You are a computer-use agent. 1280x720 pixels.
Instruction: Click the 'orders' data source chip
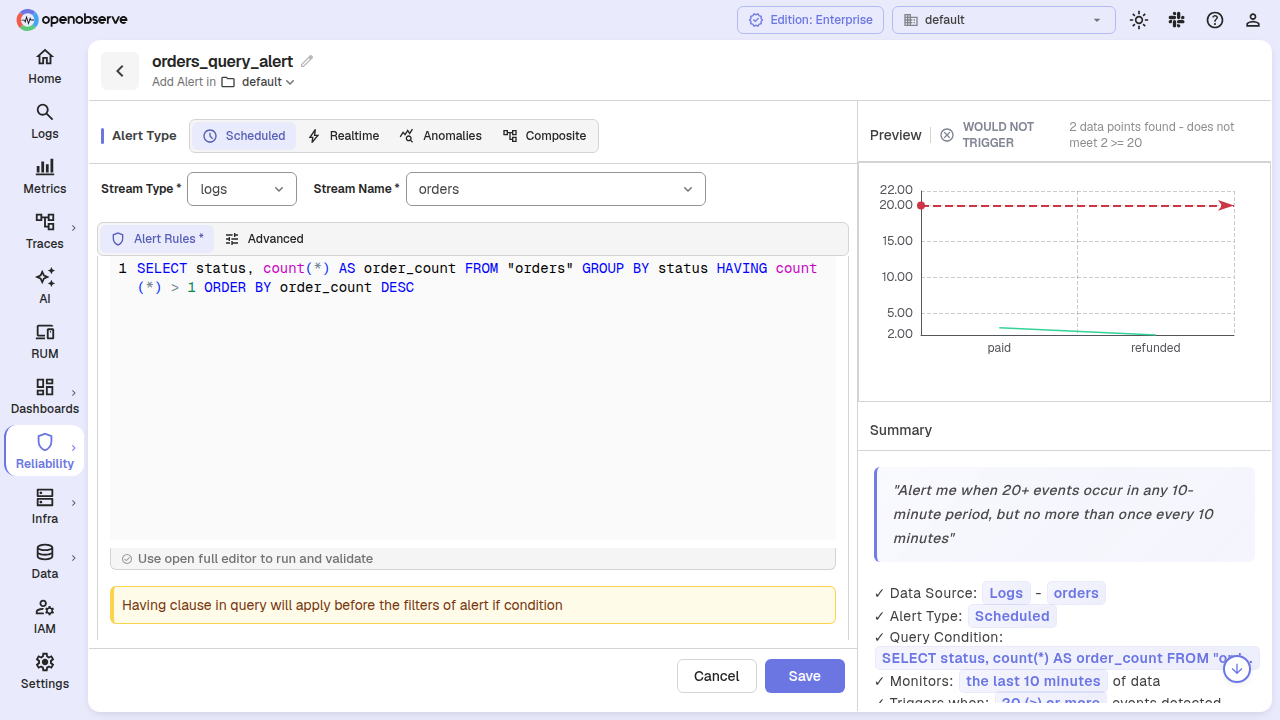click(1076, 593)
